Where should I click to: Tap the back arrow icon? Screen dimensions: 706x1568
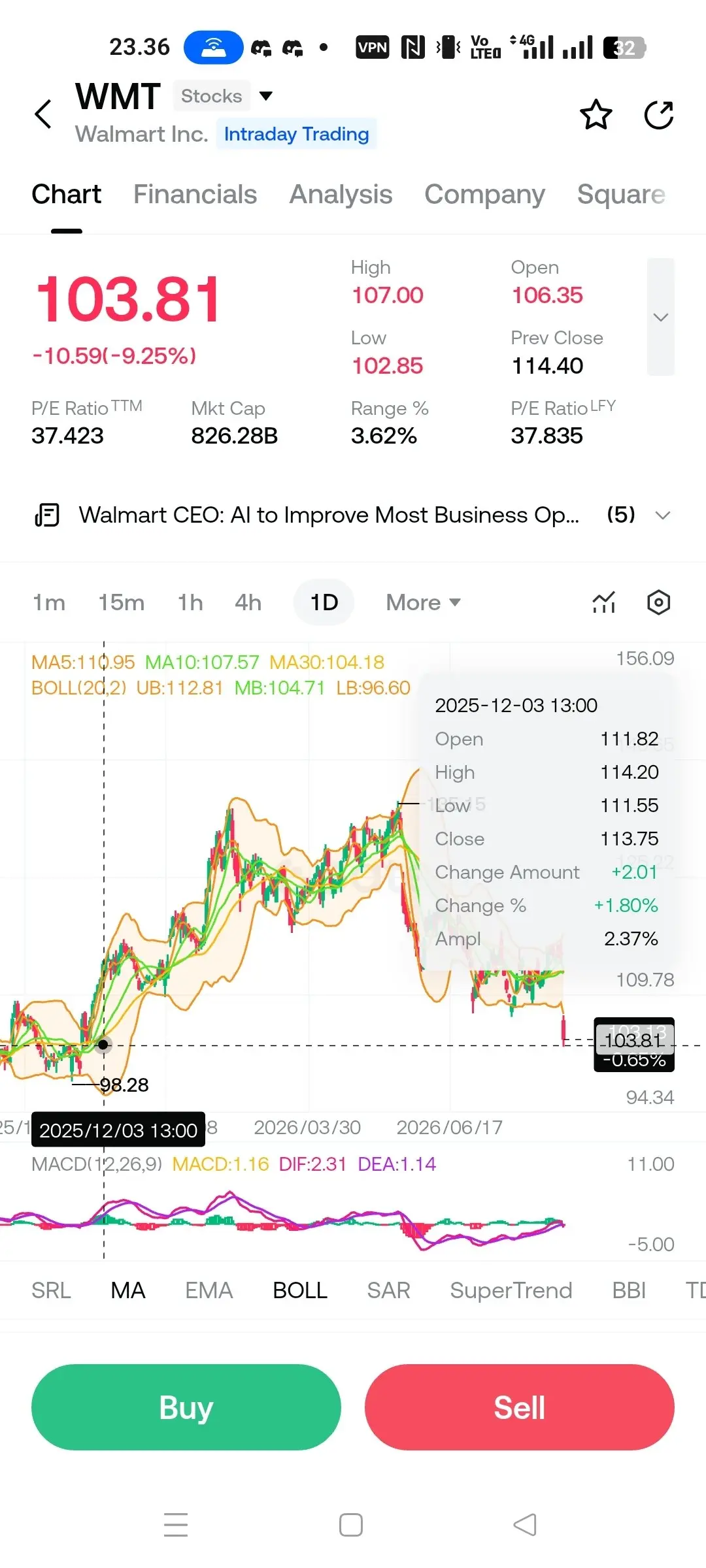[x=43, y=114]
